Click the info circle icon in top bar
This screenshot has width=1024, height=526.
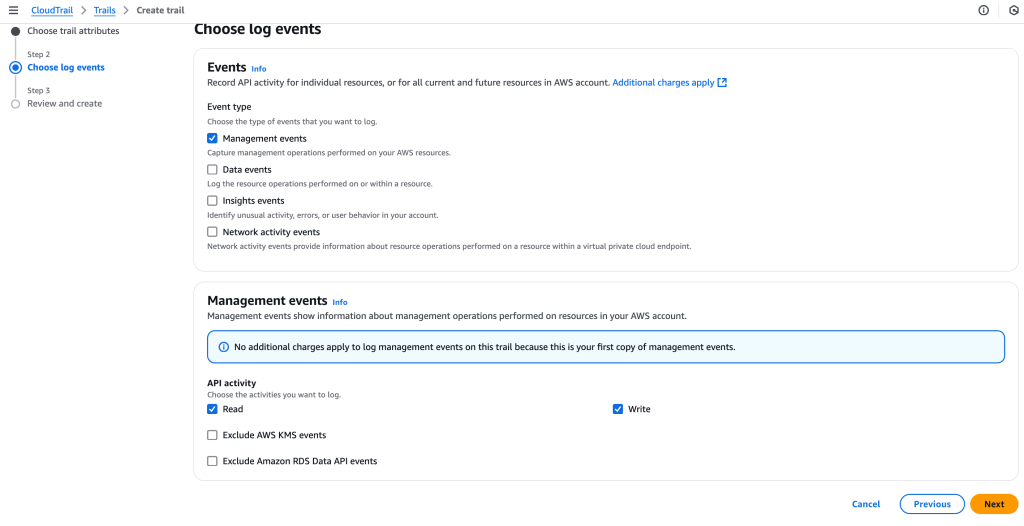[x=983, y=10]
